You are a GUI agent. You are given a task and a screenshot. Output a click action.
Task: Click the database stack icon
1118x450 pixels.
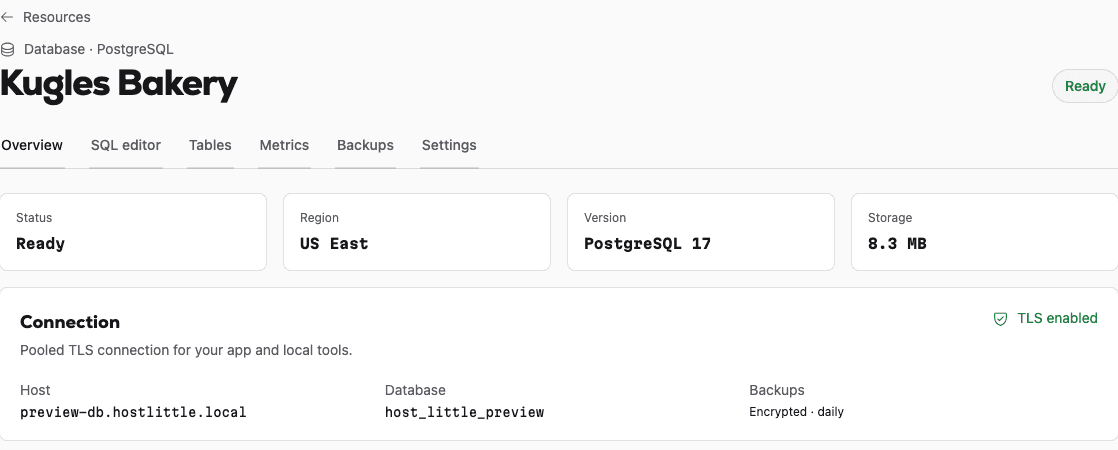pyautogui.click(x=7, y=49)
